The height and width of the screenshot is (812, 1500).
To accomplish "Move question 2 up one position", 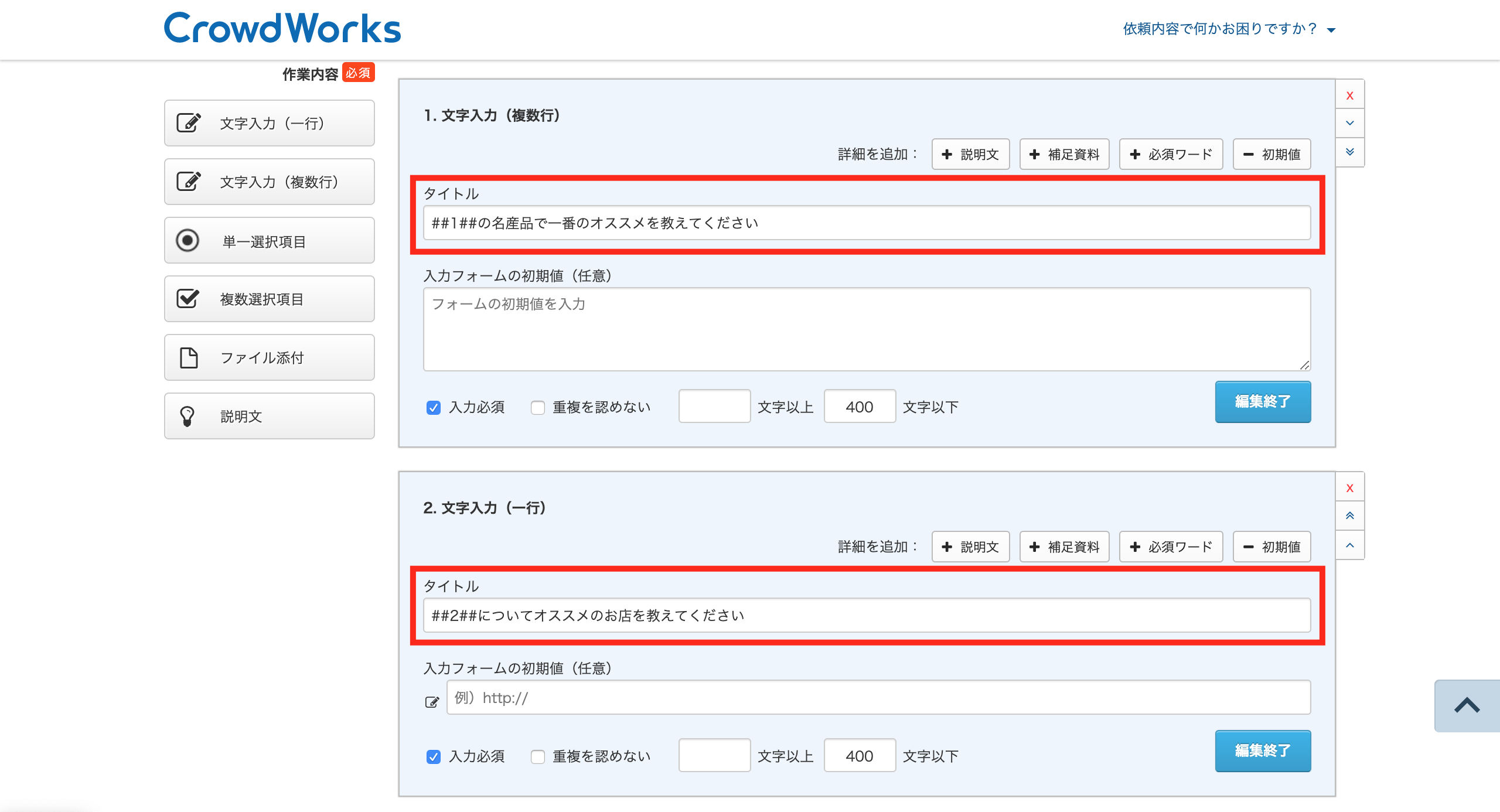I will [1349, 545].
